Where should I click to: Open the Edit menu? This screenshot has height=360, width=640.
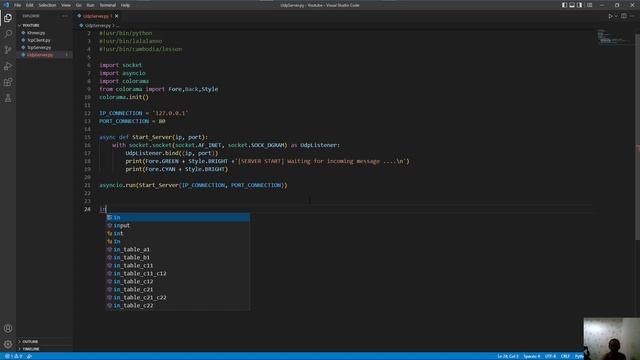pyautogui.click(x=30, y=5)
